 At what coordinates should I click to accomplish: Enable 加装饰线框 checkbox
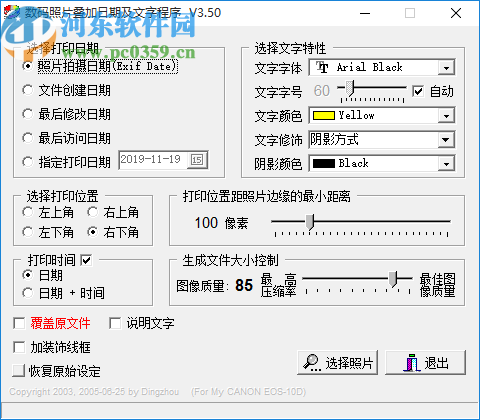19,347
